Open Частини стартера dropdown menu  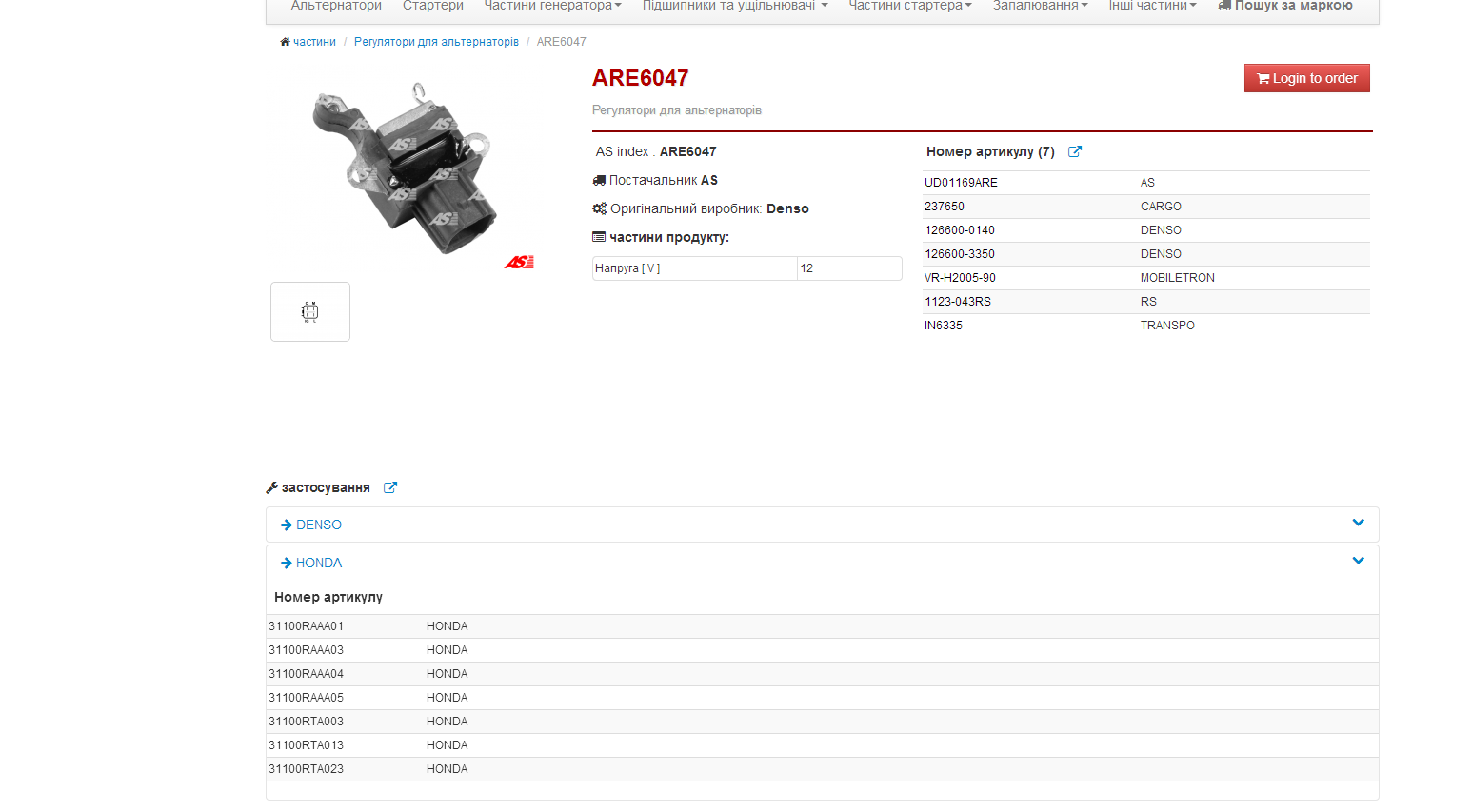point(910,6)
